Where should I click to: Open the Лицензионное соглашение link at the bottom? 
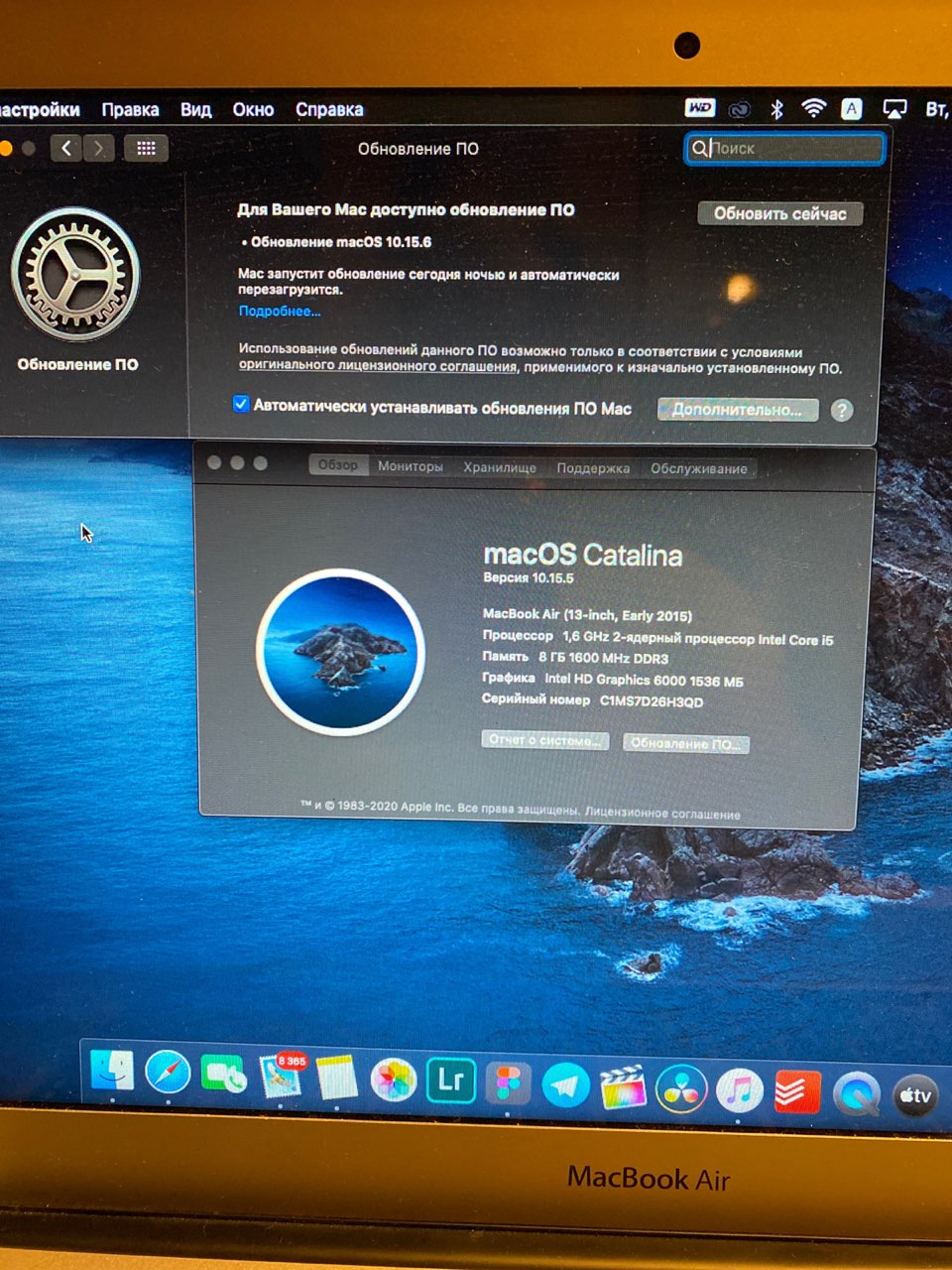pos(662,814)
